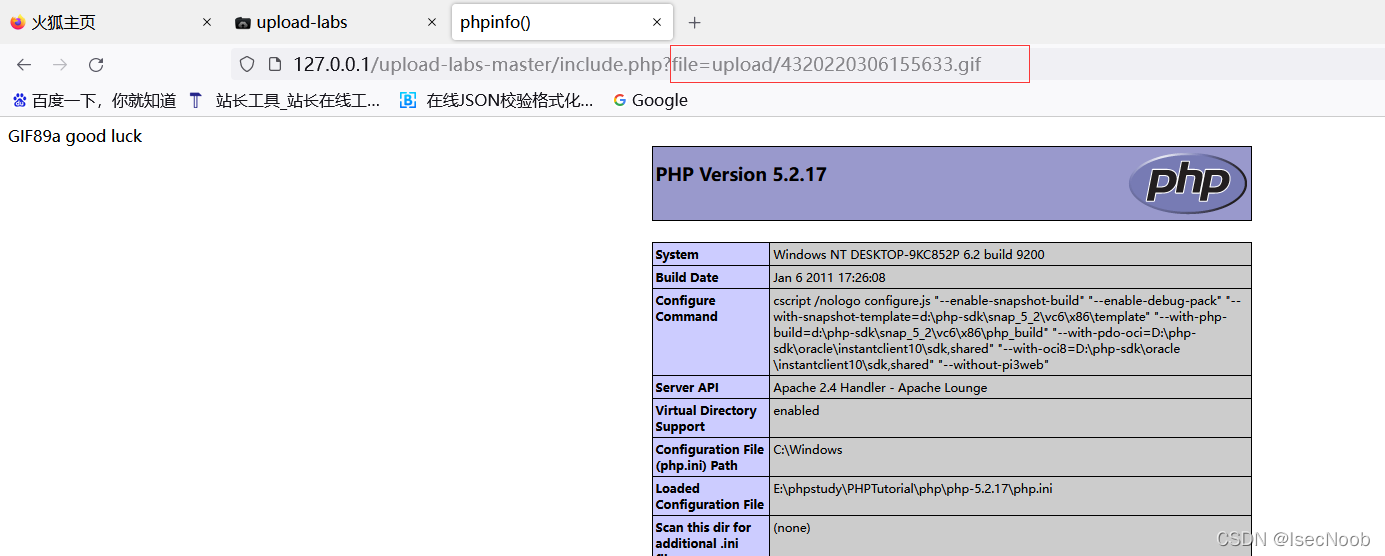The height and width of the screenshot is (556, 1385).
Task: Click the enabled value cell
Action: tap(1010, 418)
